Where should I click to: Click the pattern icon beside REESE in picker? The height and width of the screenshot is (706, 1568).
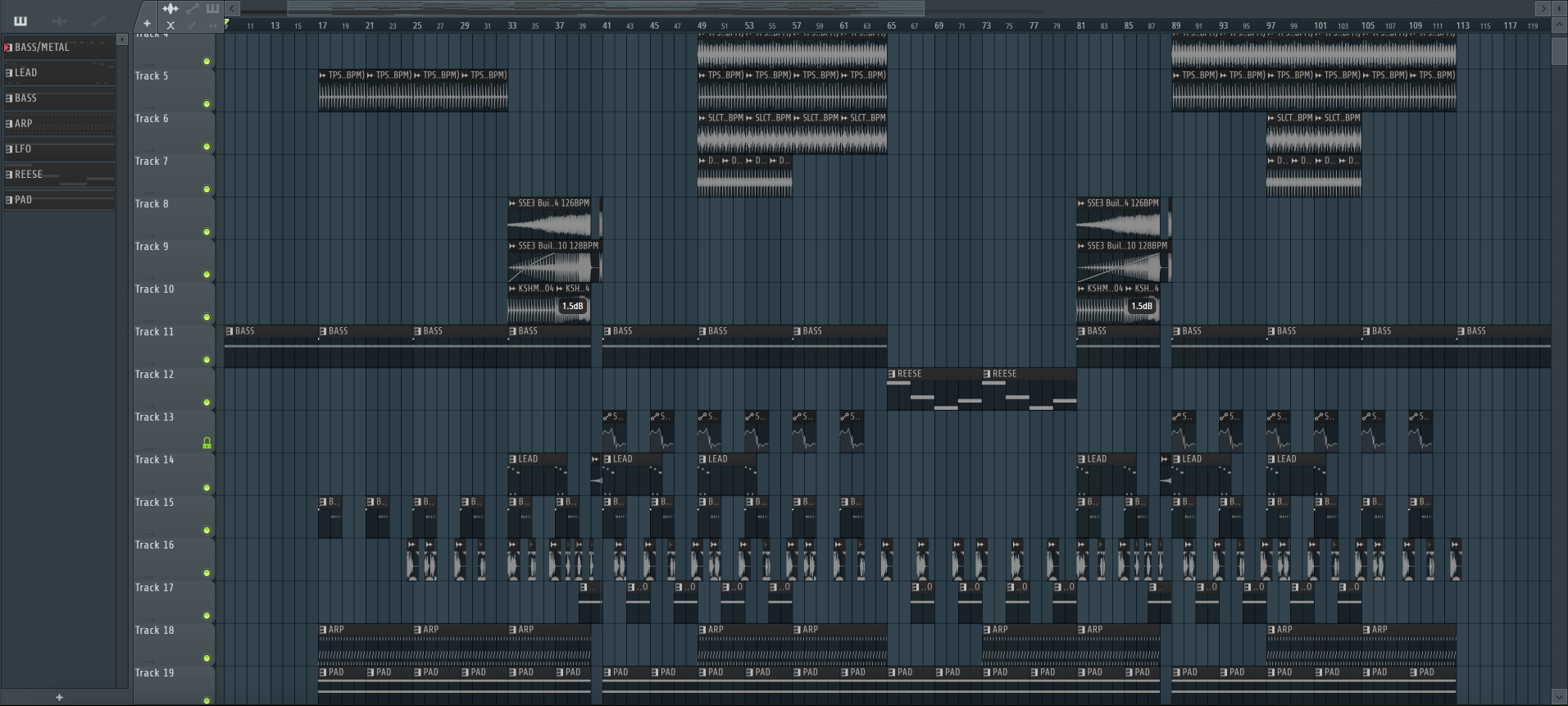coord(8,175)
